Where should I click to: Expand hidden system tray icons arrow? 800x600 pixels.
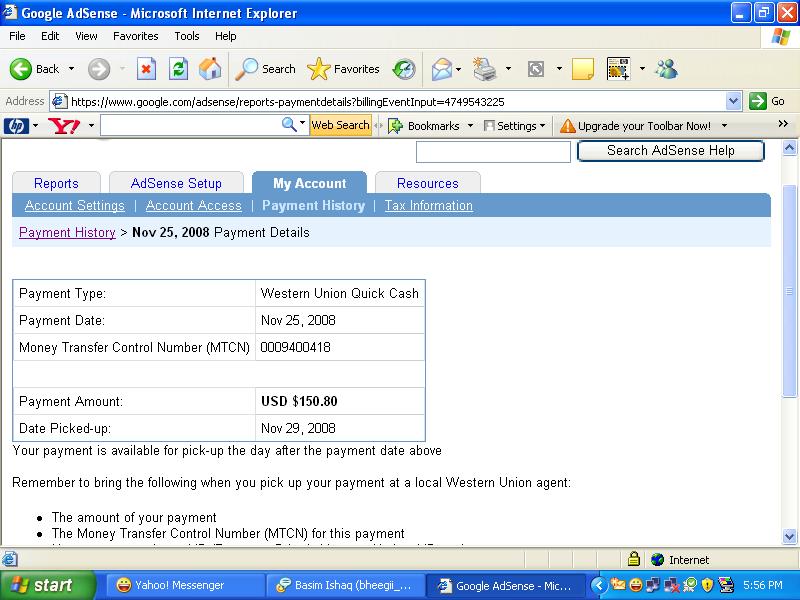point(599,585)
